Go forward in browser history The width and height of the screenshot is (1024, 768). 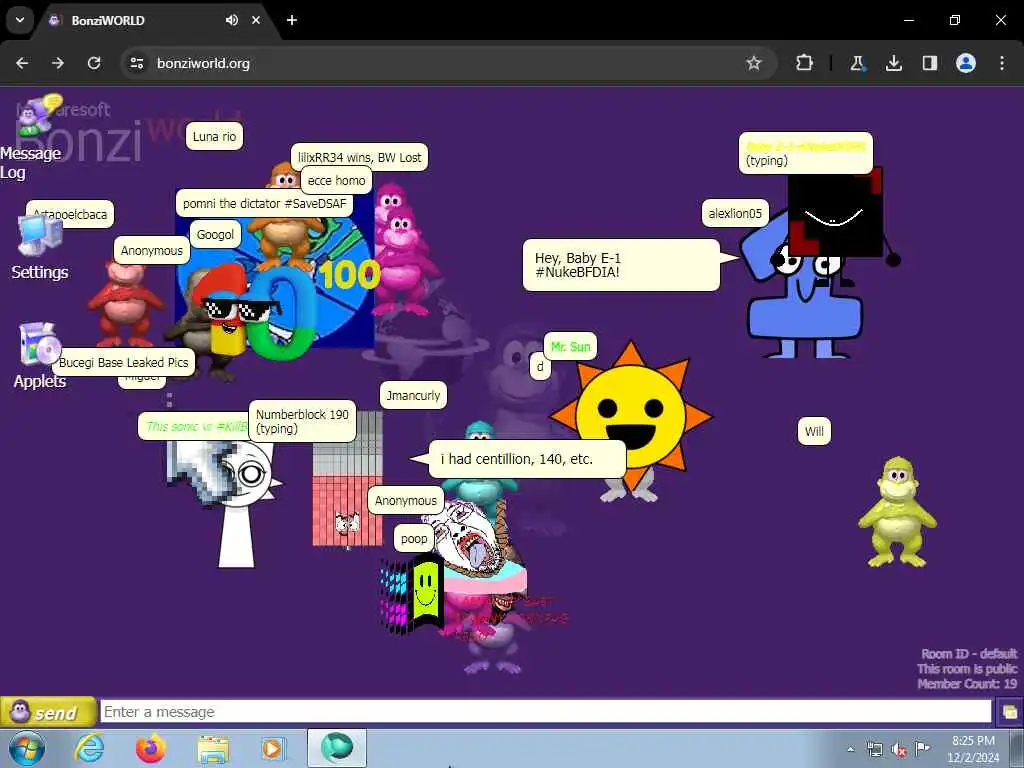pyautogui.click(x=58, y=63)
